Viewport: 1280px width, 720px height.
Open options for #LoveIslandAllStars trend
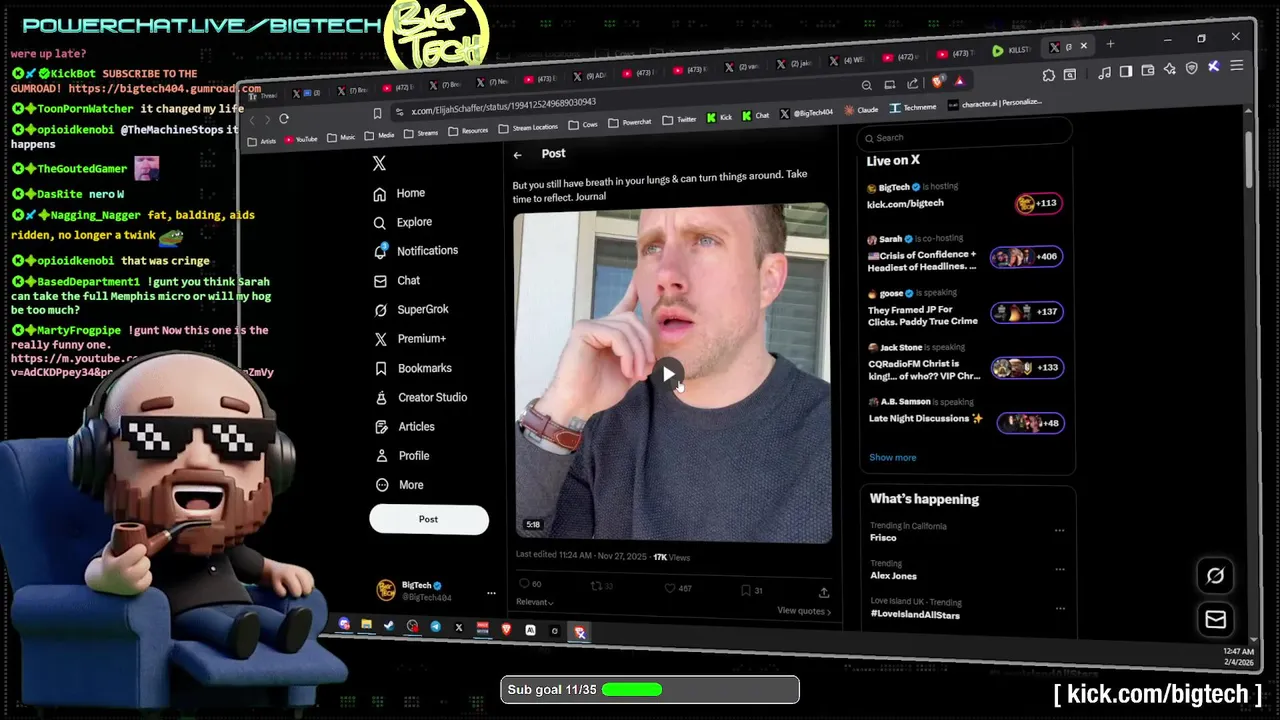click(x=1059, y=608)
